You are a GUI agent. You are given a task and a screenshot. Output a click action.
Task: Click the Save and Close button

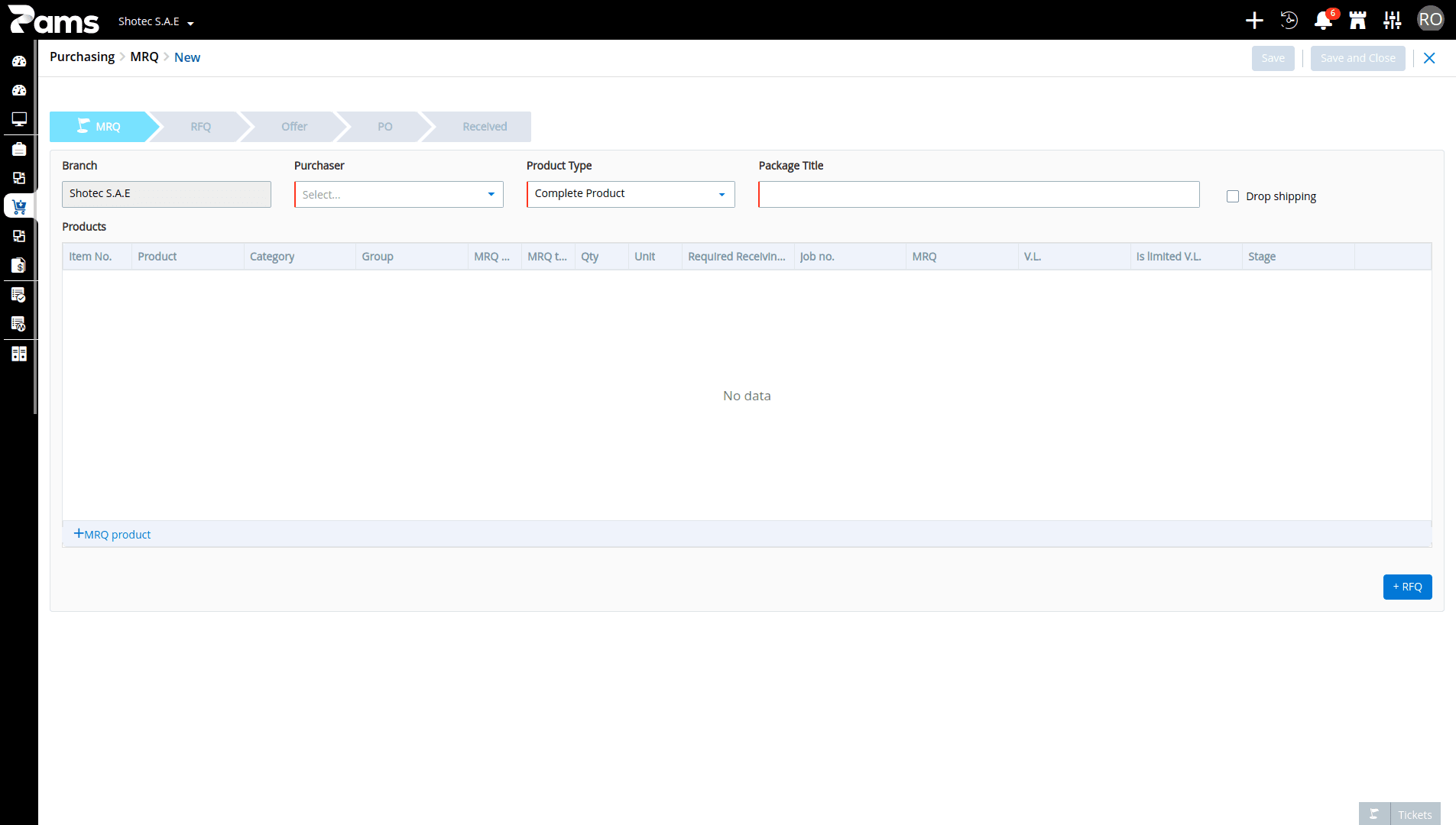1357,58
